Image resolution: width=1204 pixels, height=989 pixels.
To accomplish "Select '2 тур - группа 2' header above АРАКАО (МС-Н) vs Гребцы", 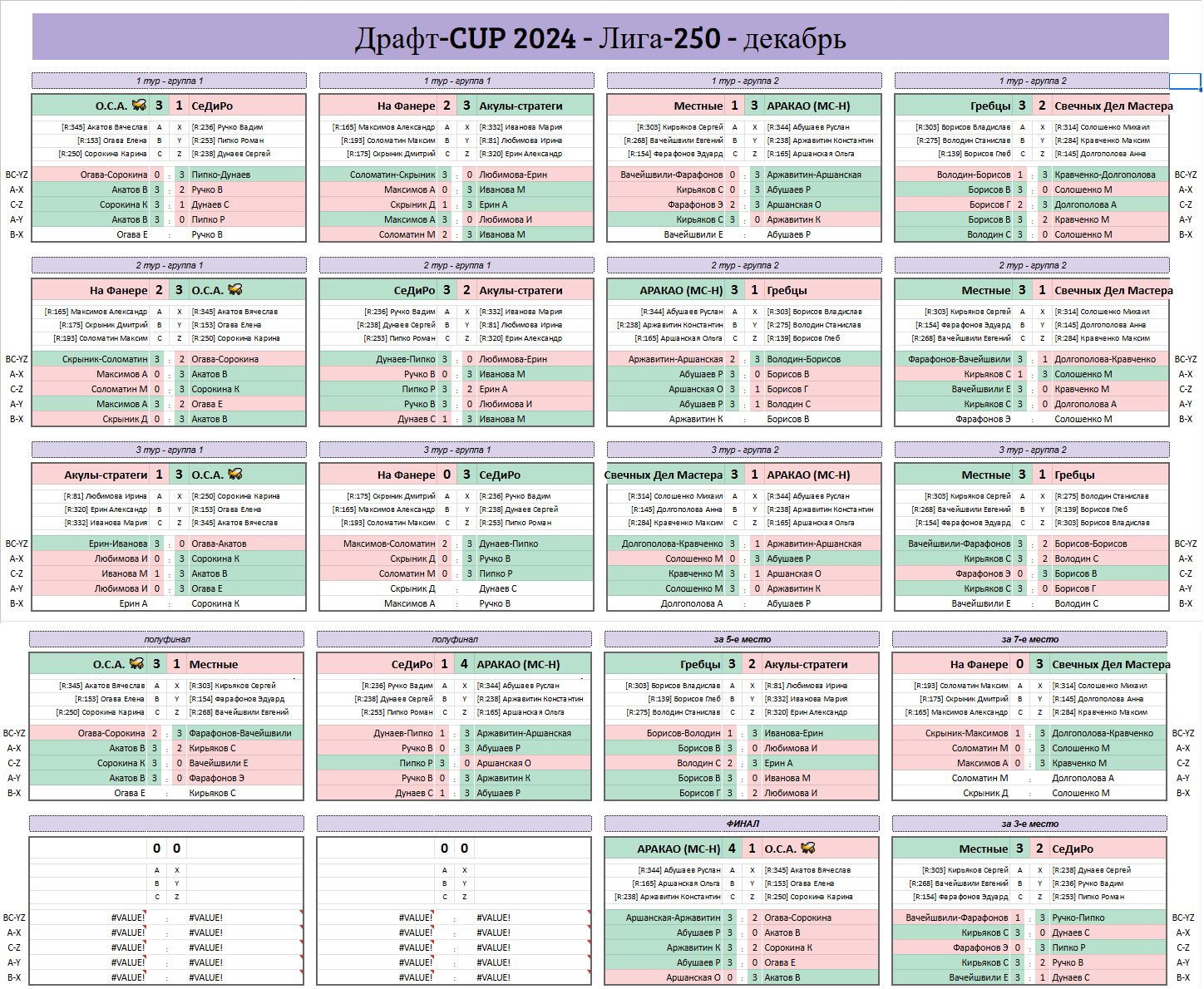I will 744,265.
